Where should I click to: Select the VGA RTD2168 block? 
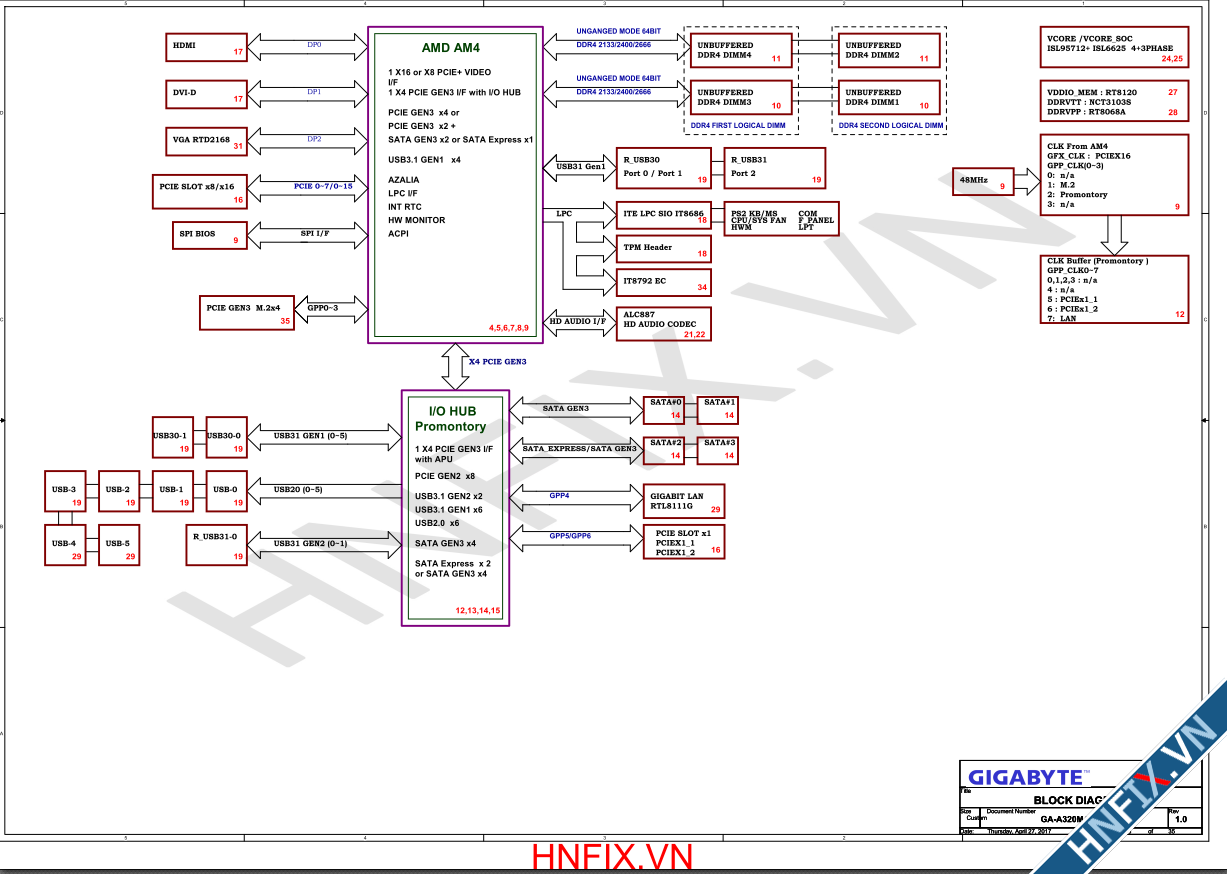click(x=206, y=140)
